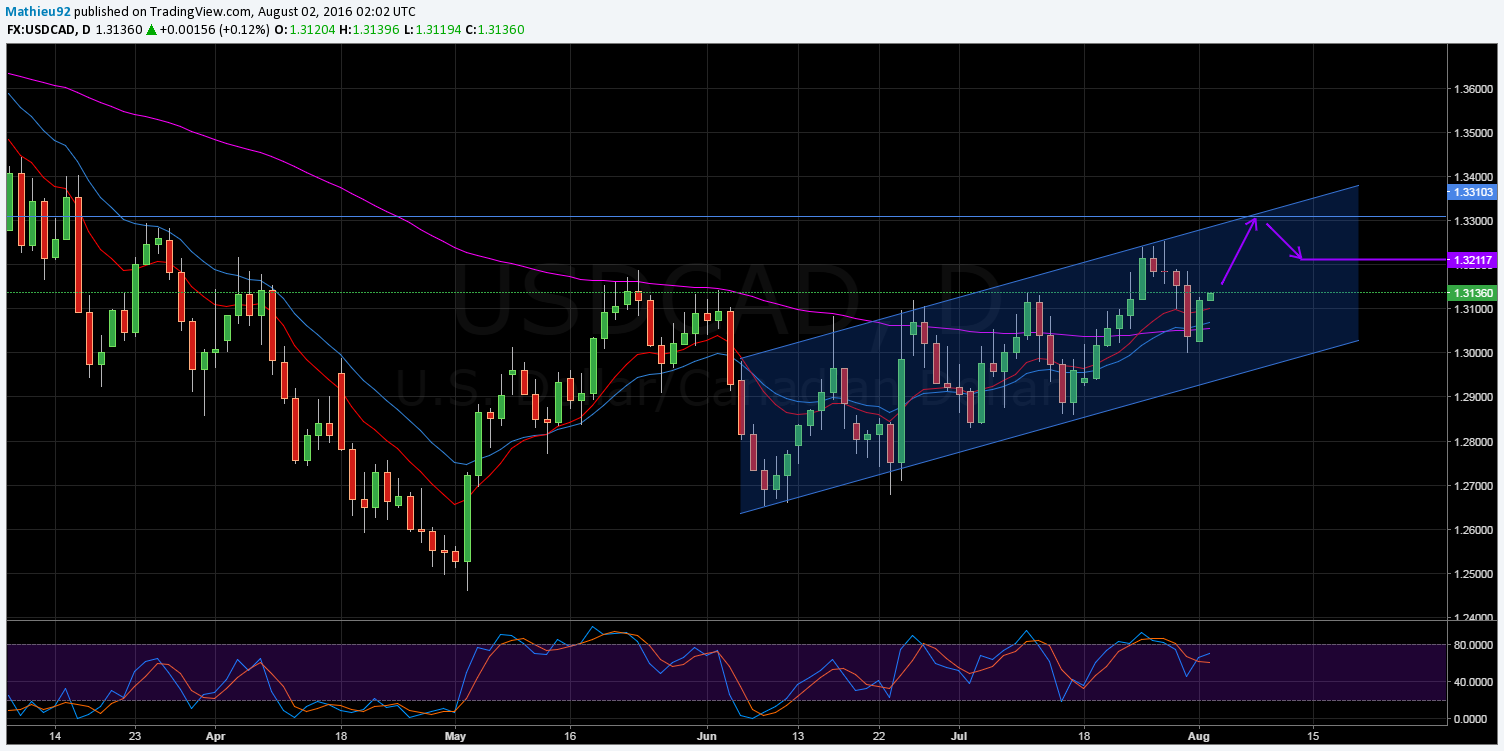Select the purple horizontal line at 1.32117
1504x751 pixels.
point(1373,260)
